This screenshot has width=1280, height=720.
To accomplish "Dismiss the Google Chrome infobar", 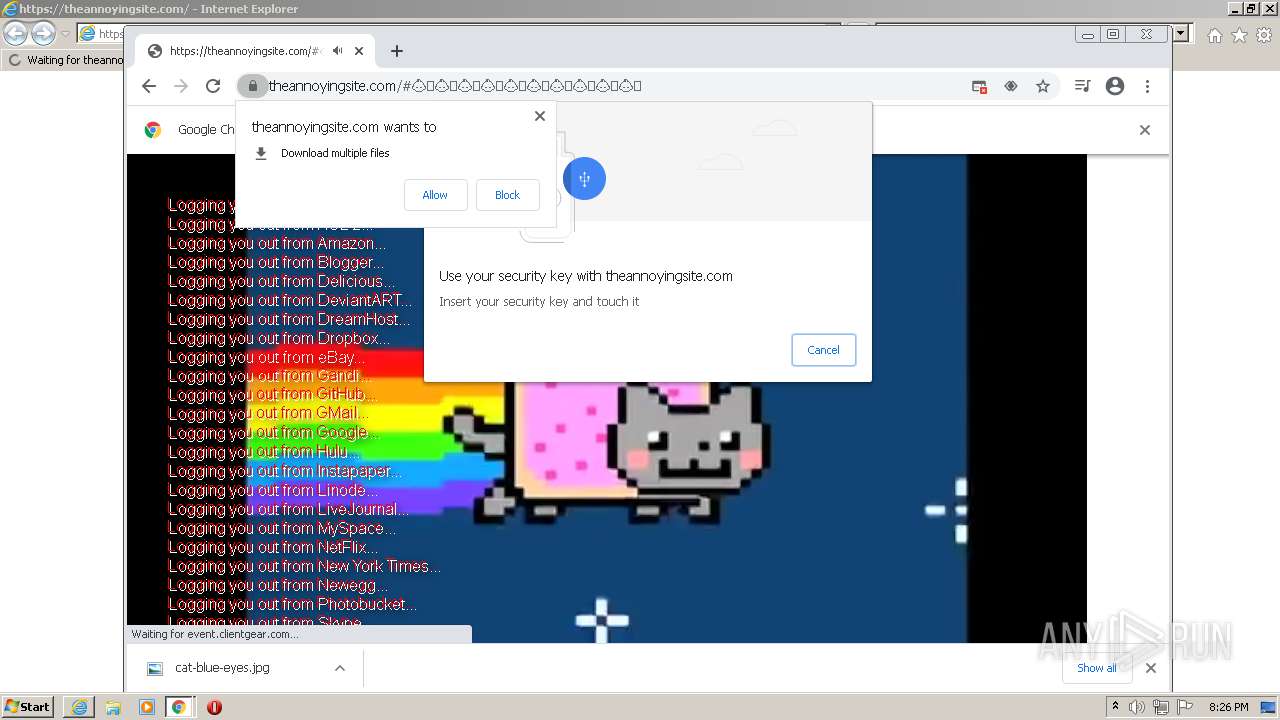I will [x=1145, y=130].
